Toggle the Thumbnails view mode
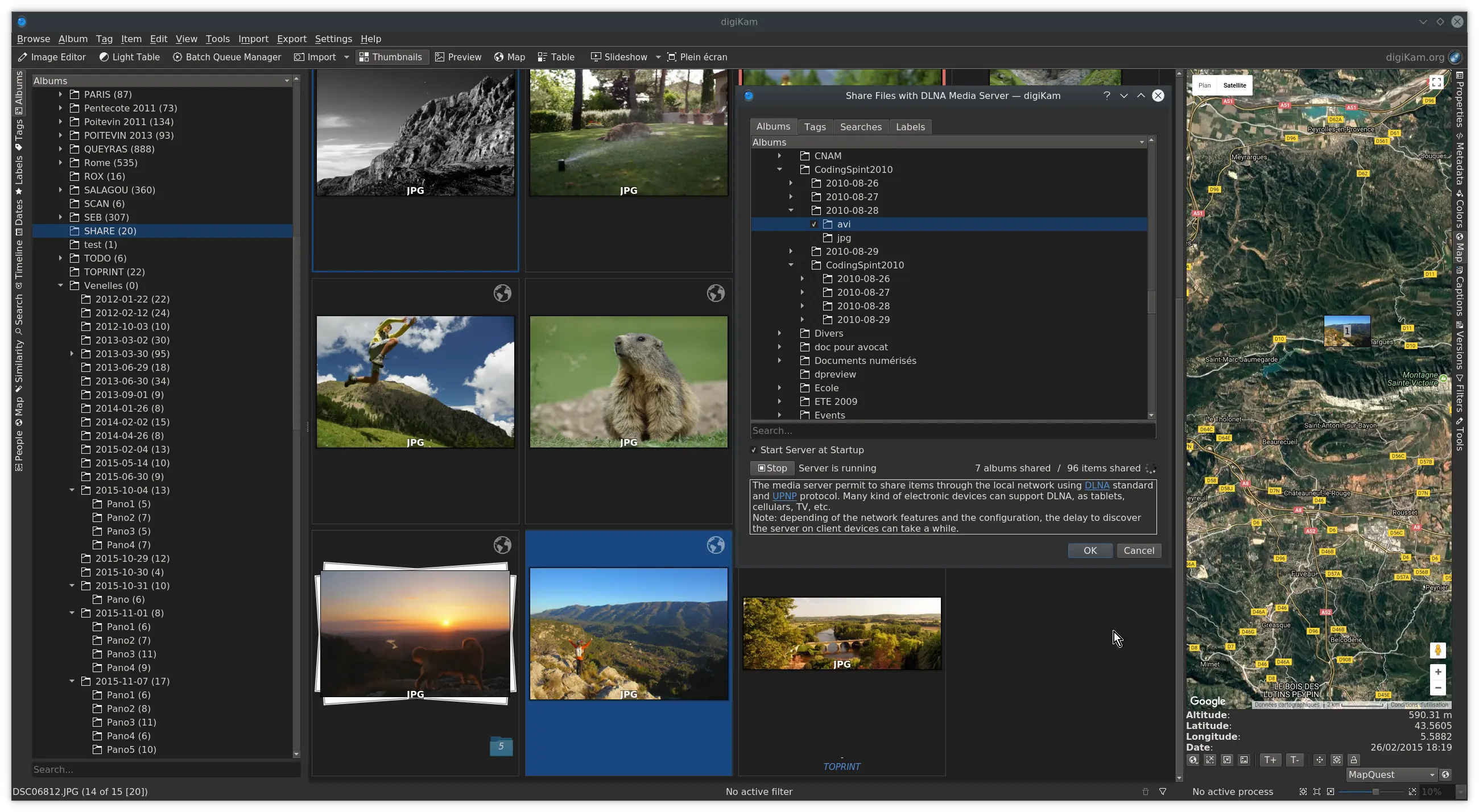The height and width of the screenshot is (812, 1479). 391,57
